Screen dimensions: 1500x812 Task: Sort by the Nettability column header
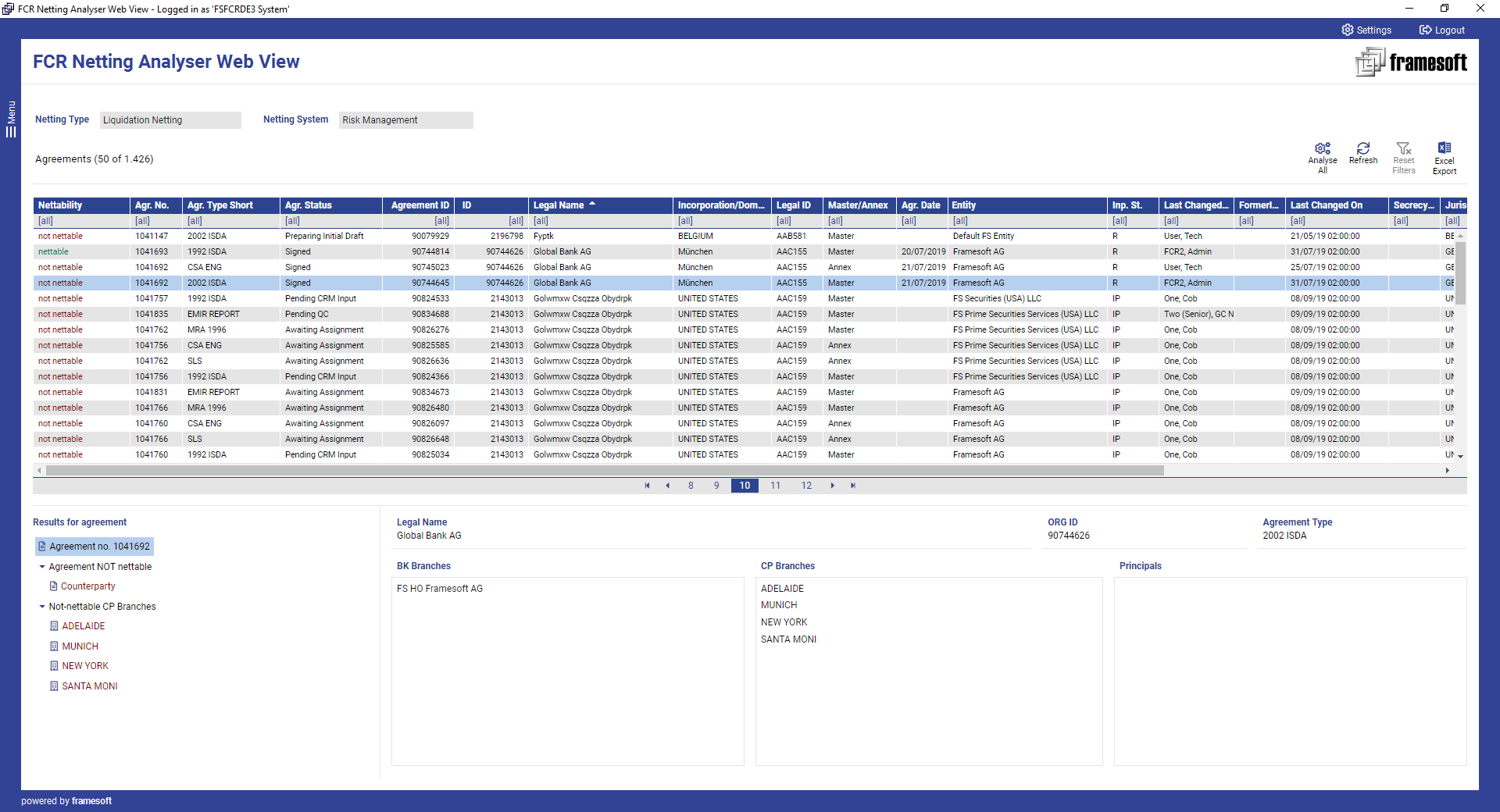point(81,205)
